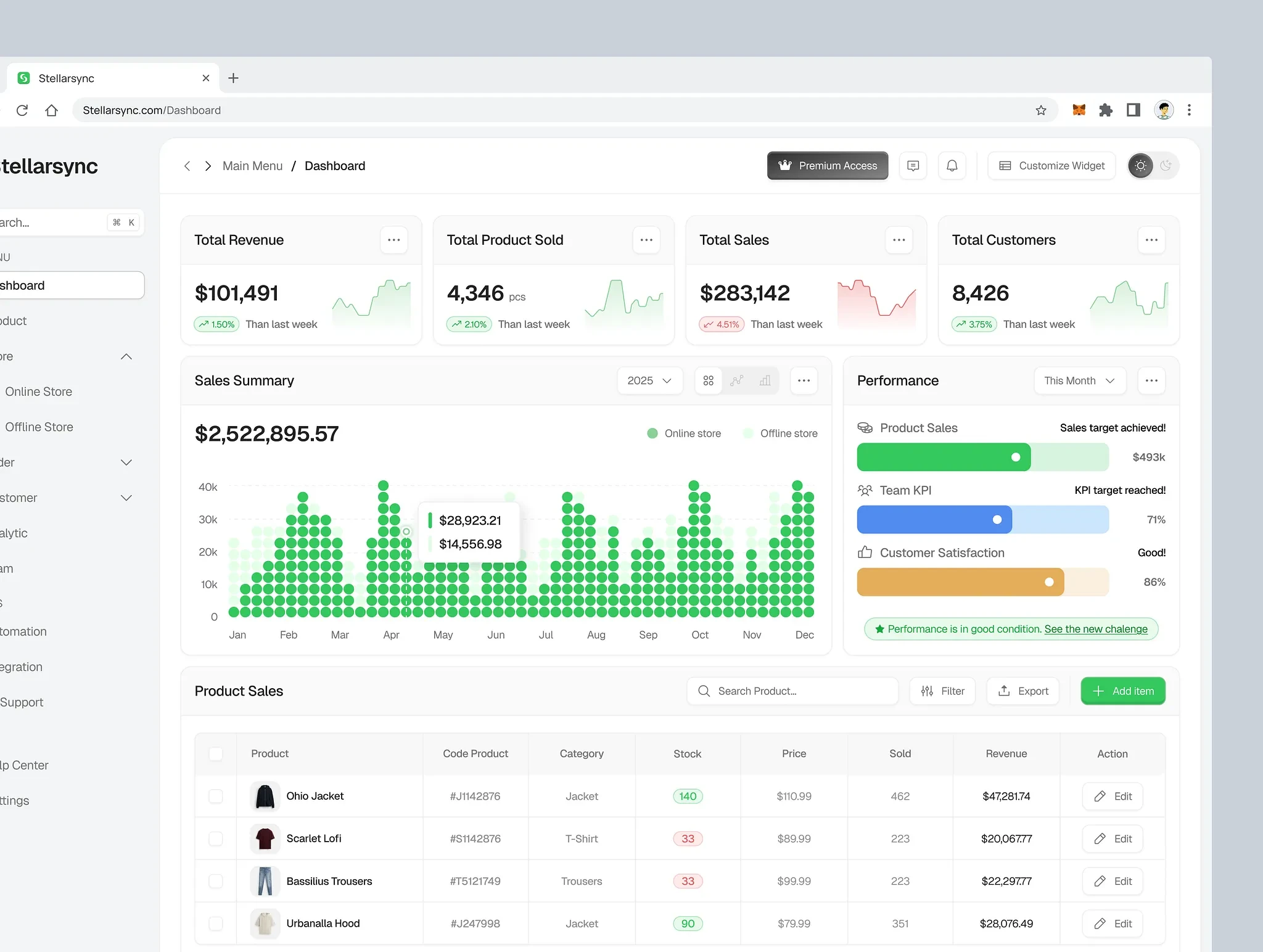Viewport: 1263px width, 952px height.
Task: Open the This Month period dropdown
Action: pyautogui.click(x=1080, y=380)
